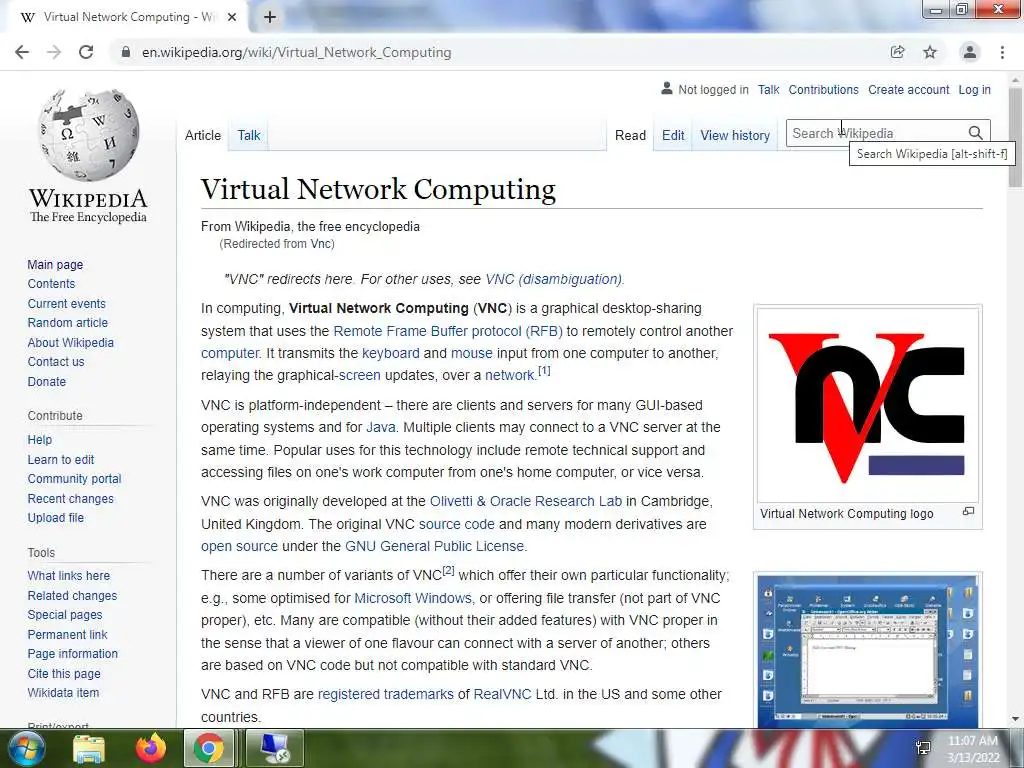Viewport: 1024px width, 768px height.
Task: Open File Explorer from the taskbar
Action: point(89,749)
